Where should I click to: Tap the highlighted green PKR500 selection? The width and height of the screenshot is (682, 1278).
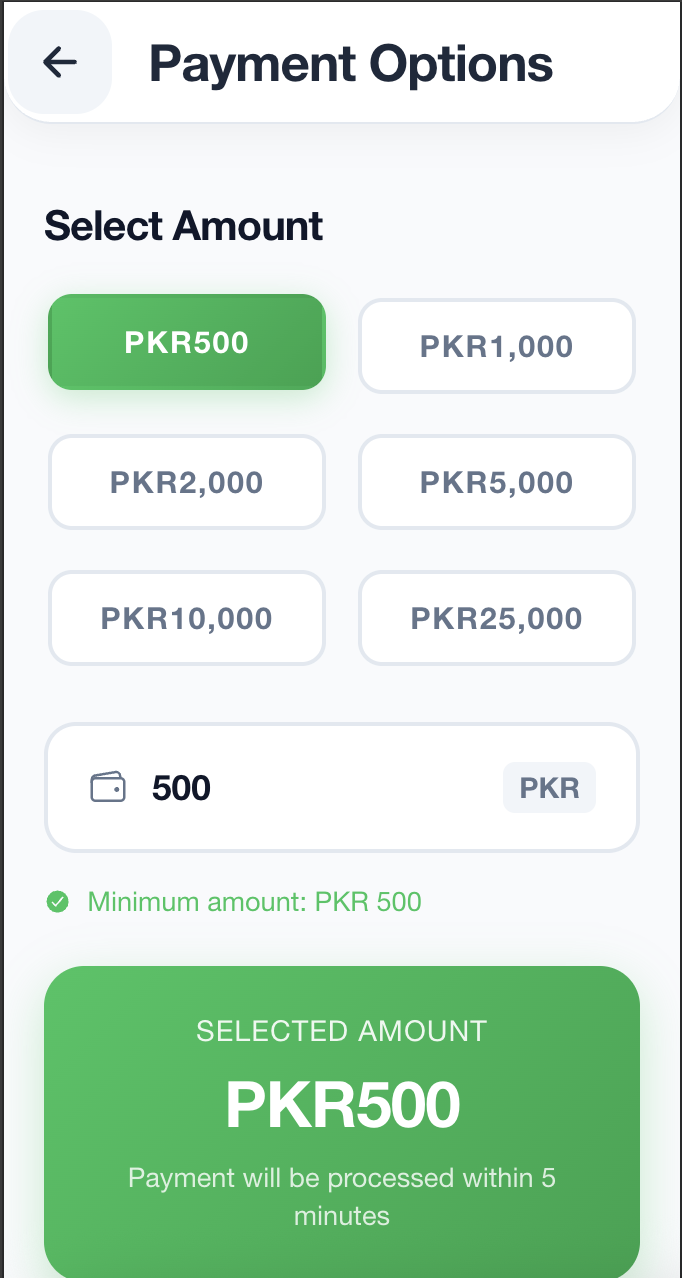click(186, 343)
